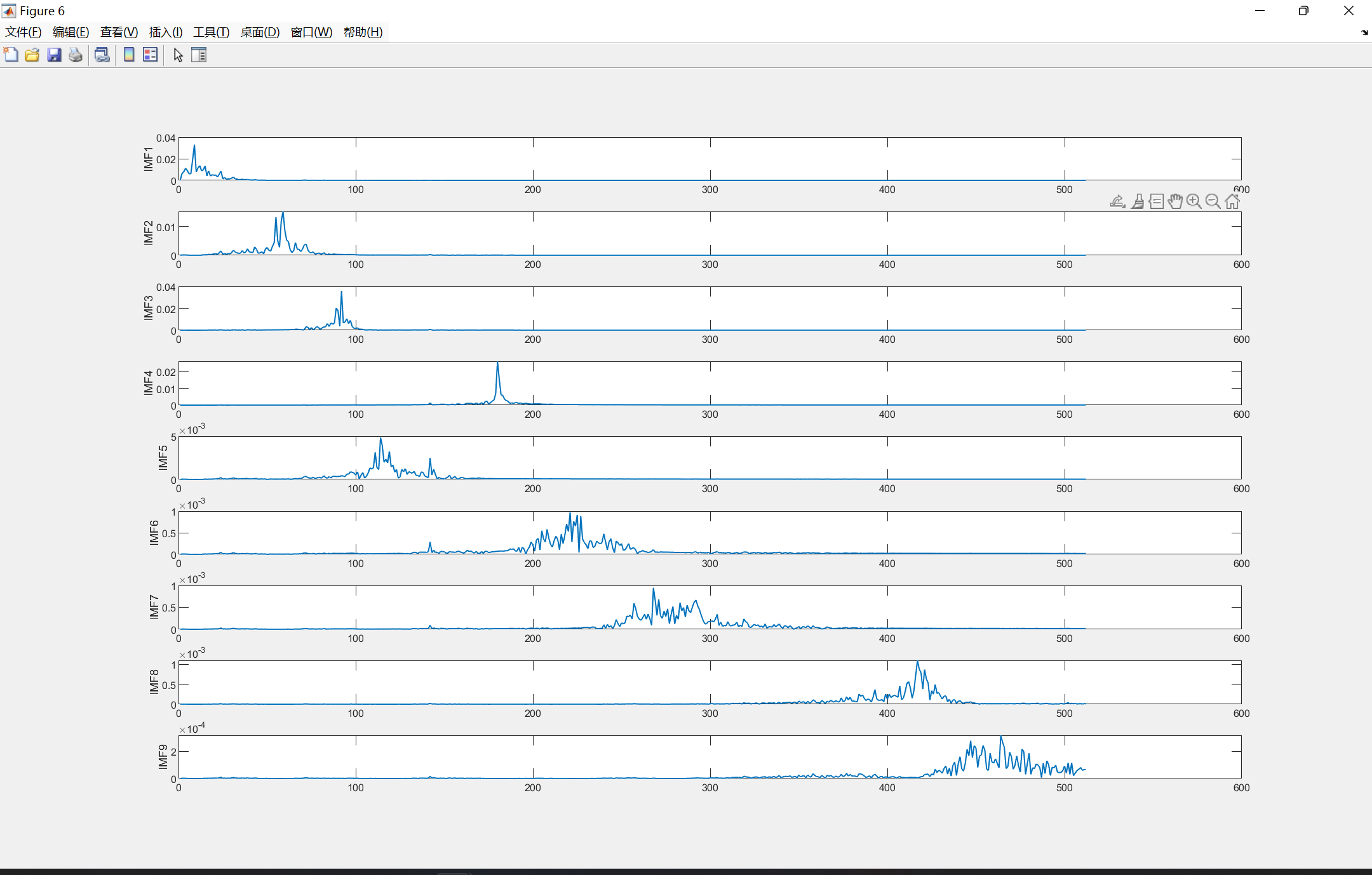Toggle the Zoom In magnifier tool

pos(1194,201)
